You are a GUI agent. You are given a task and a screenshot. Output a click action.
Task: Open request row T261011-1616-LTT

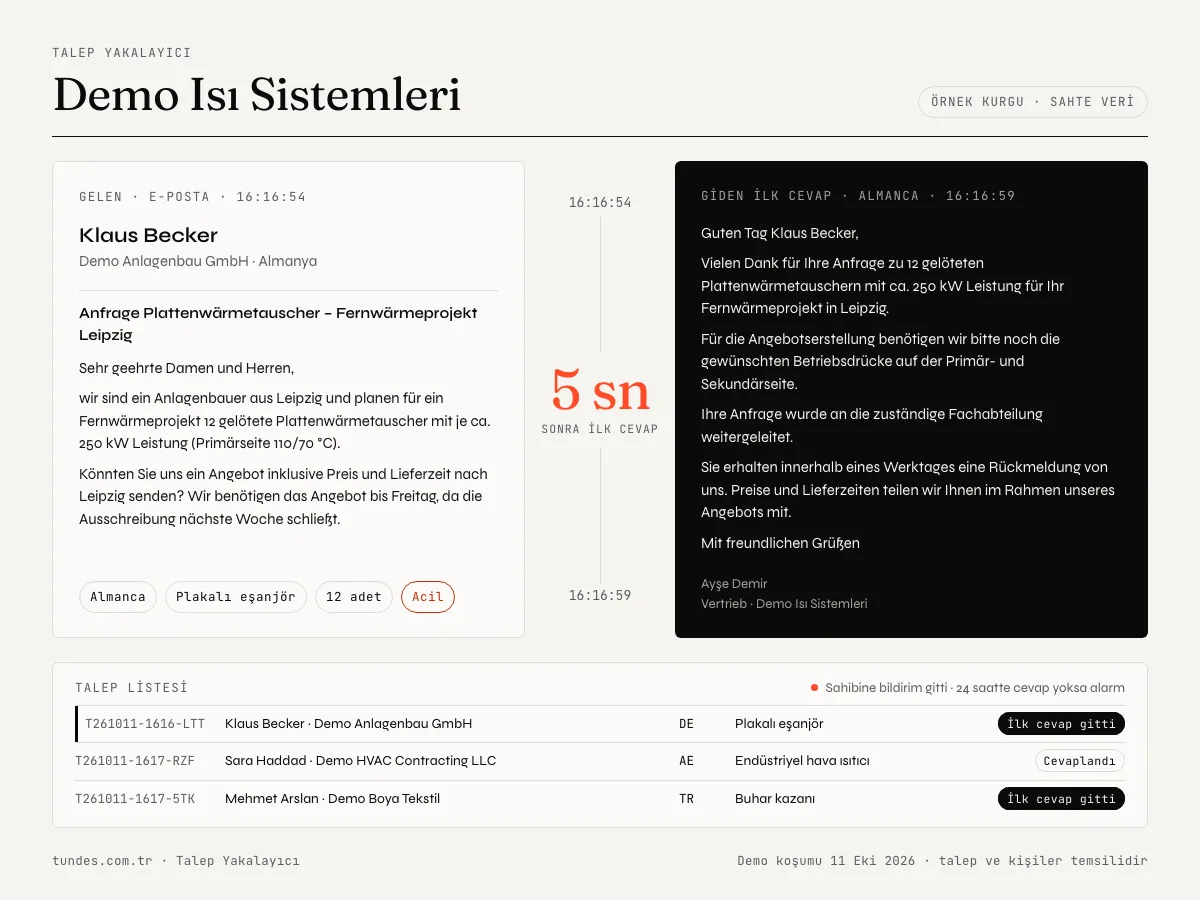coord(600,724)
